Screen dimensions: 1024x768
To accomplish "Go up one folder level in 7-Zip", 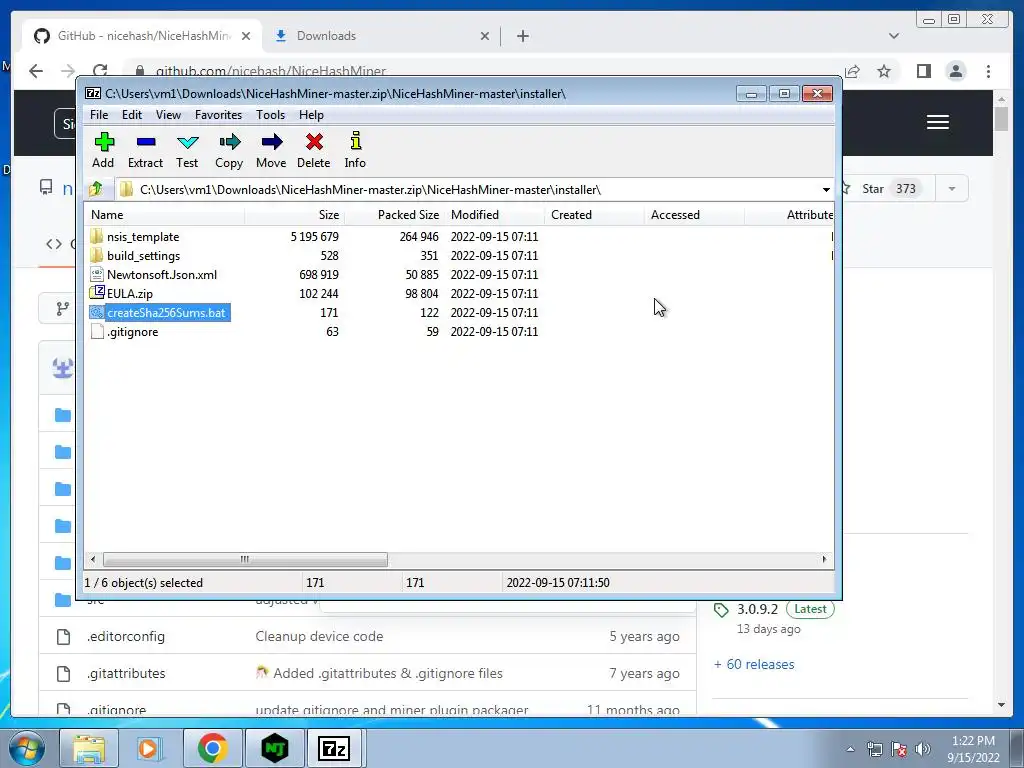I will tap(96, 189).
